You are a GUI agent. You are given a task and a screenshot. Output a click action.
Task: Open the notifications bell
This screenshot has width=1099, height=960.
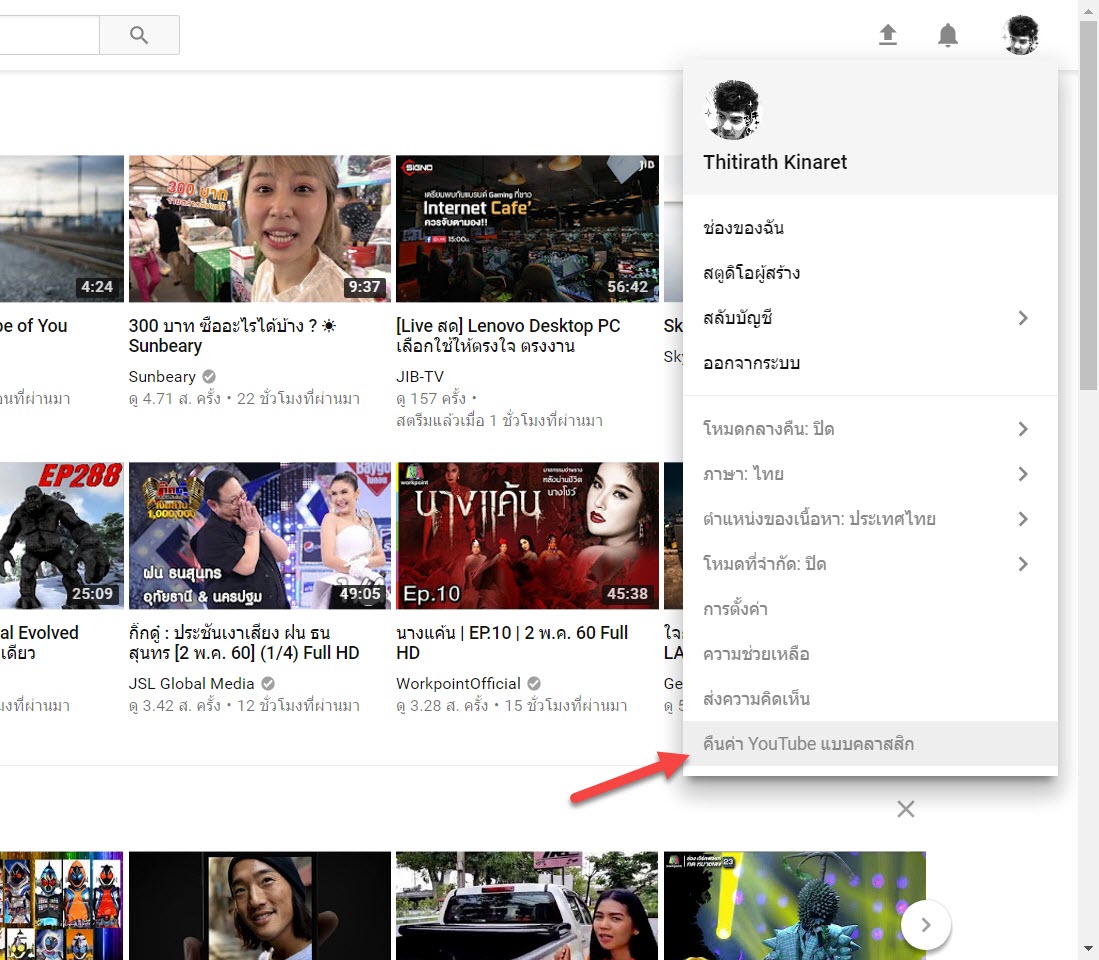click(947, 35)
